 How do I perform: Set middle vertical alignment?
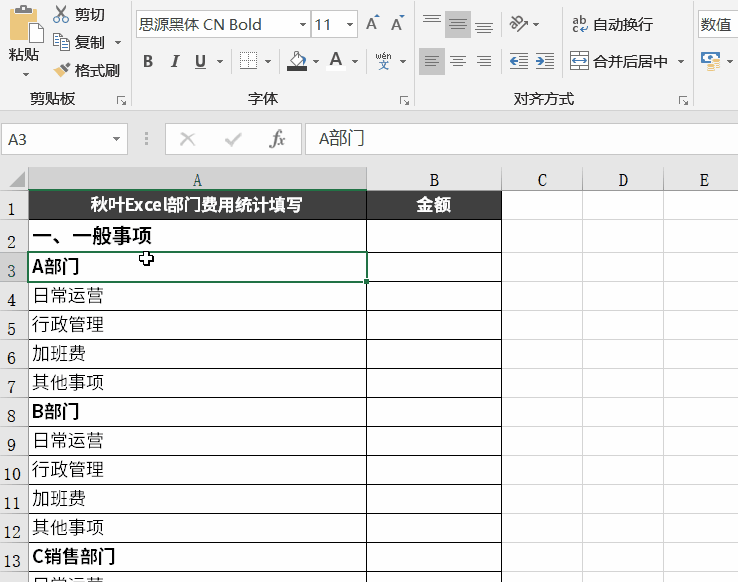(458, 24)
